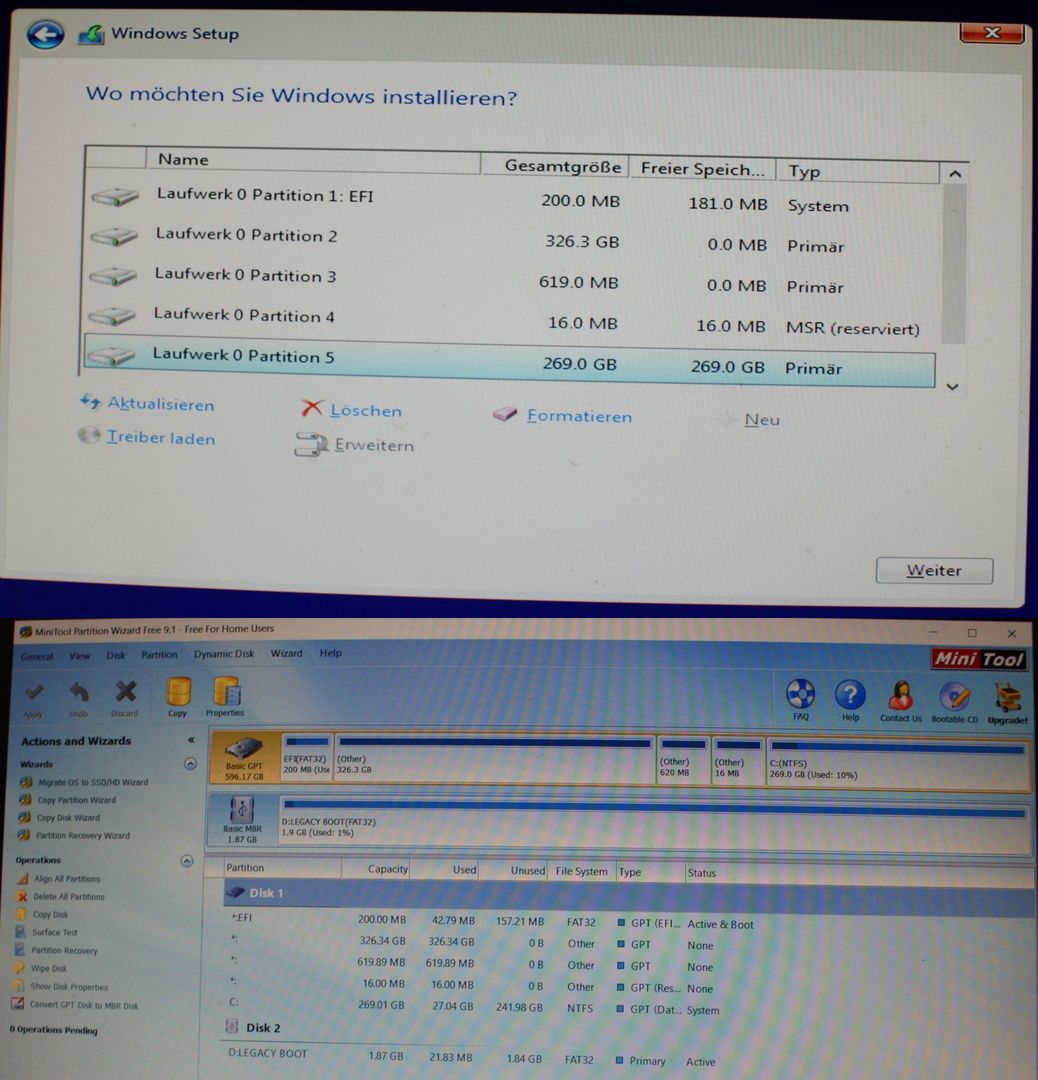Click Align All Partitions operation
1038x1080 pixels.
point(59,879)
